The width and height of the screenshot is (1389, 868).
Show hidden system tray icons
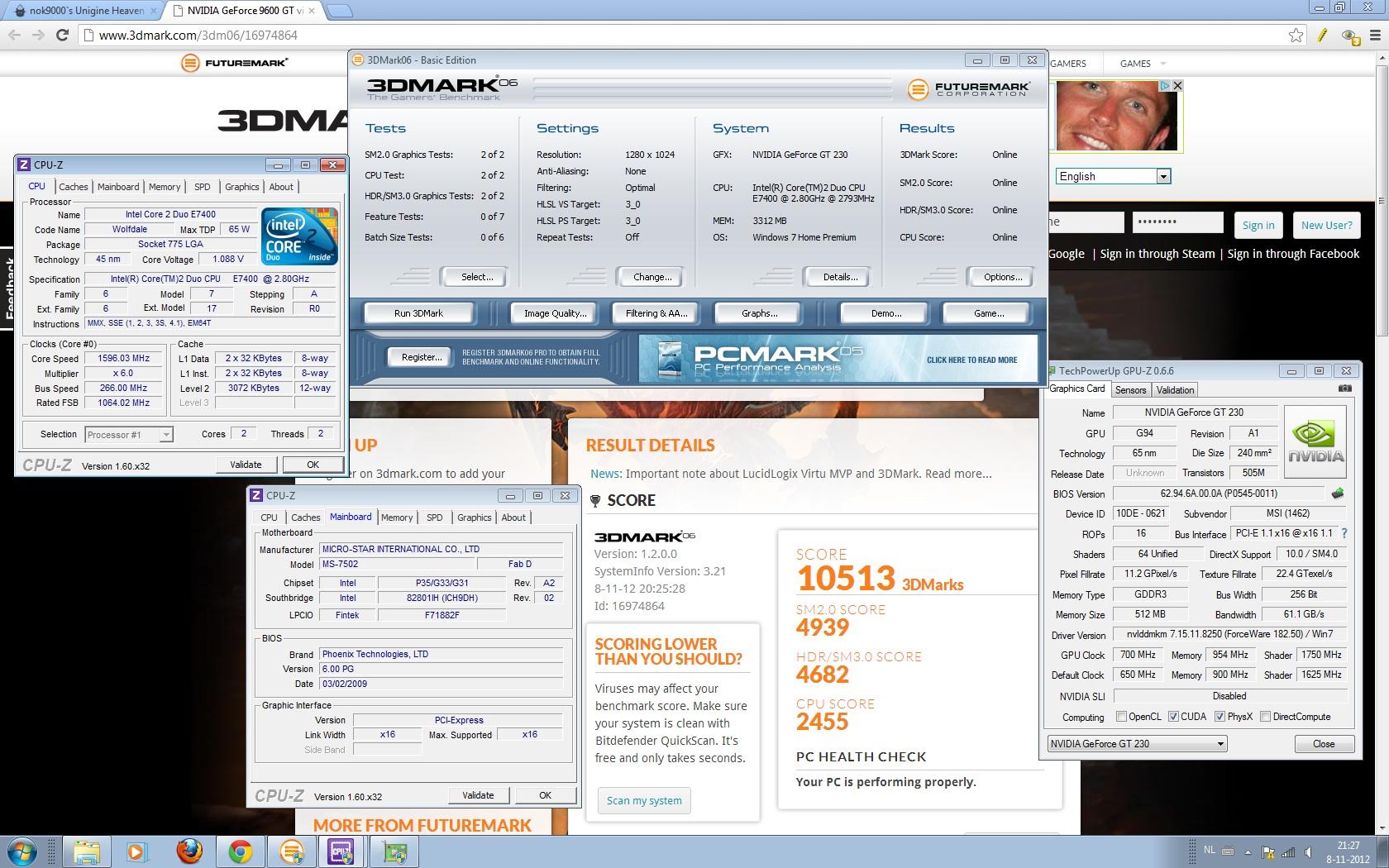point(1248,852)
